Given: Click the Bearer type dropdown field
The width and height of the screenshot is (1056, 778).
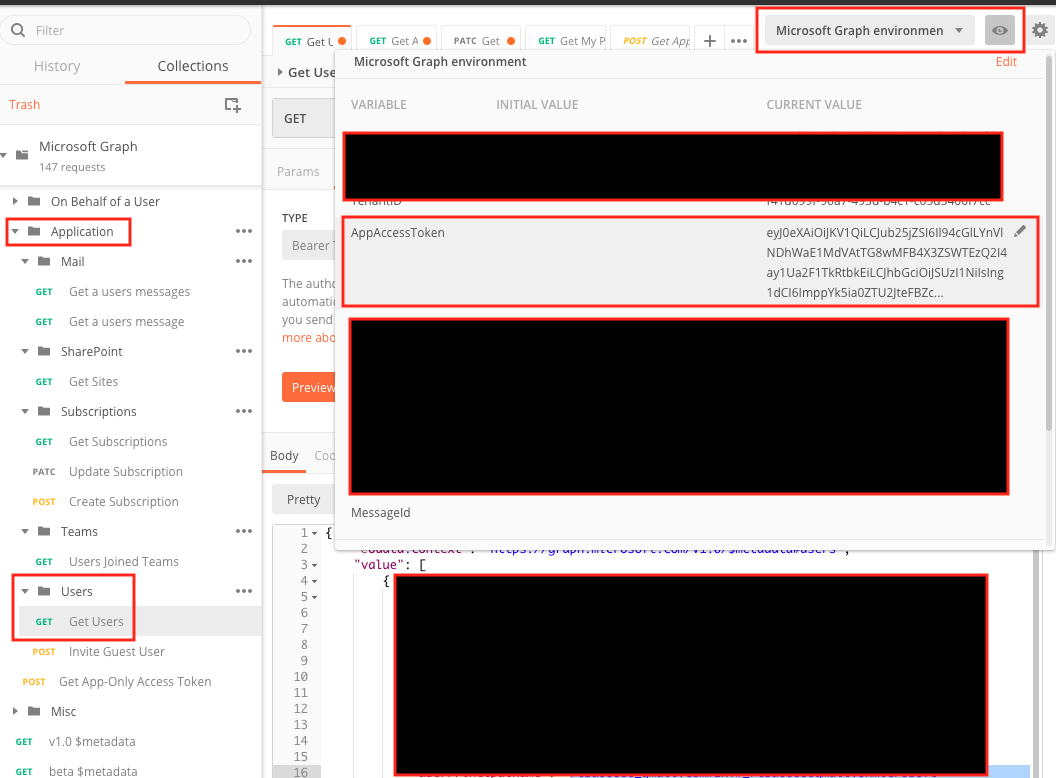Looking at the screenshot, I should (308, 245).
